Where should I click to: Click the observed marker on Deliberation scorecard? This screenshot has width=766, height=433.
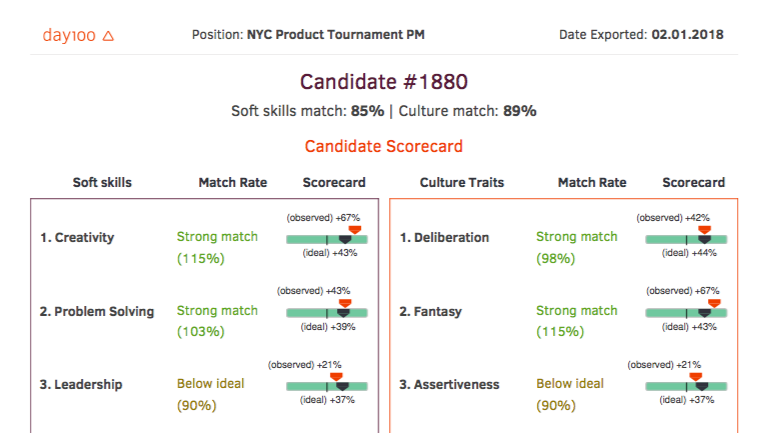(x=704, y=229)
